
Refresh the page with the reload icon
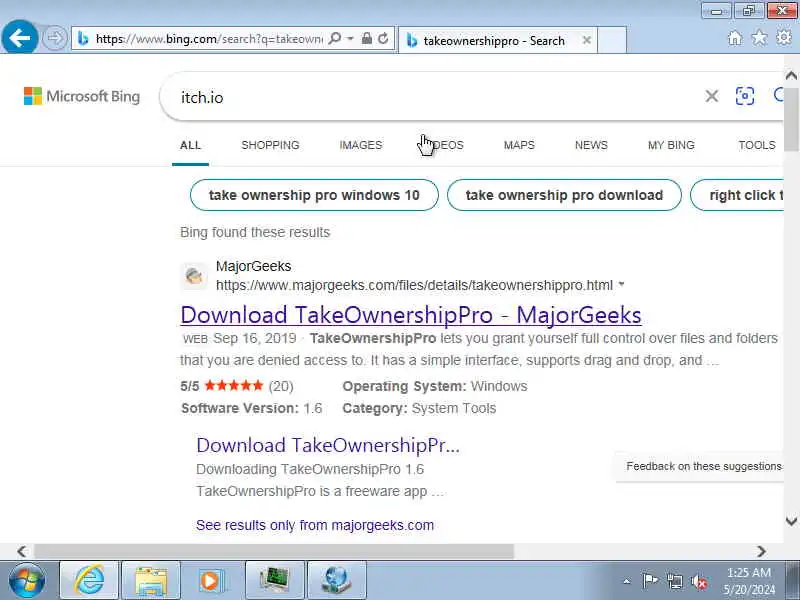point(383,38)
